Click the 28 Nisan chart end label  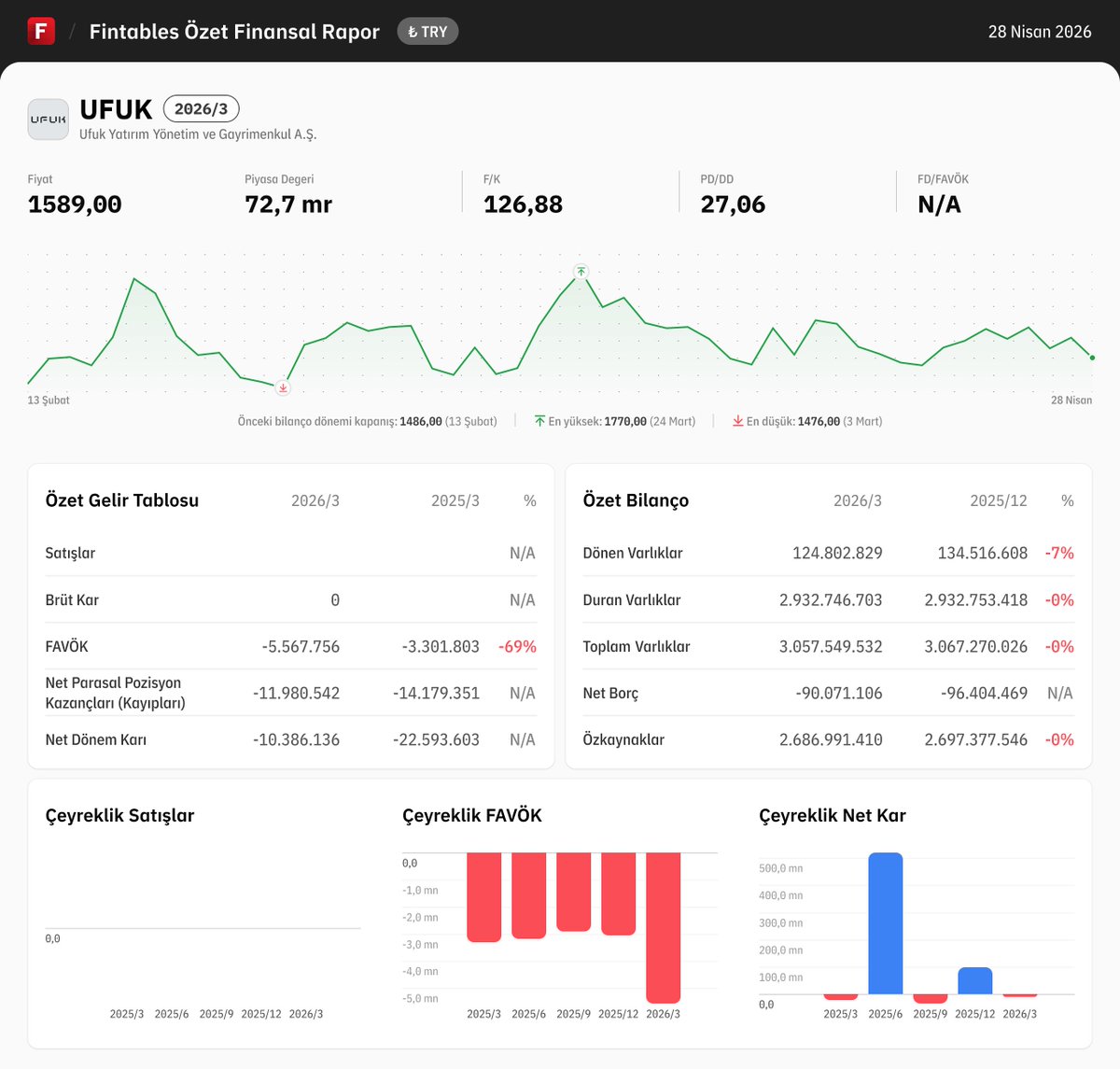[1071, 400]
